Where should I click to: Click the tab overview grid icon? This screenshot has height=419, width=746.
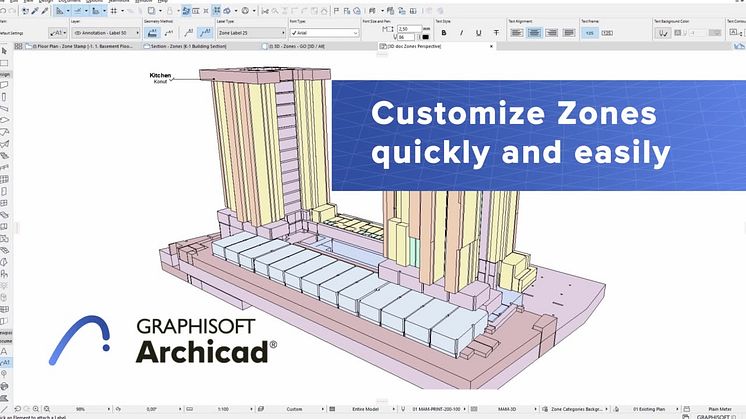coord(18,46)
